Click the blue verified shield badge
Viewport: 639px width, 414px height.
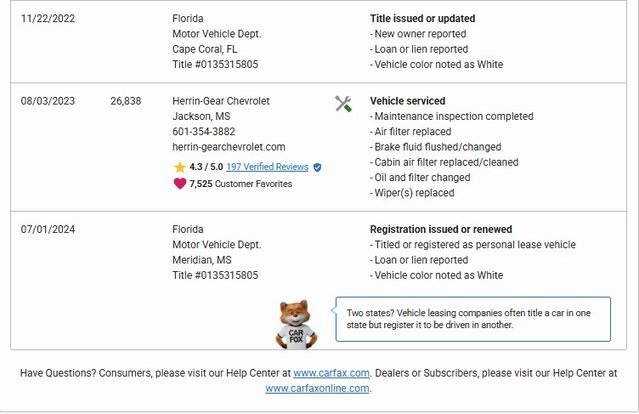click(x=317, y=167)
